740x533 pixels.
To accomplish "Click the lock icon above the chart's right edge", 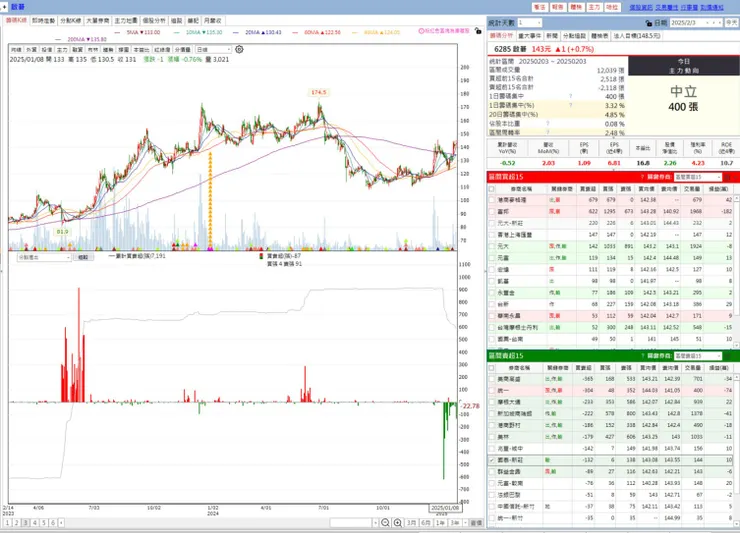I will point(478,31).
